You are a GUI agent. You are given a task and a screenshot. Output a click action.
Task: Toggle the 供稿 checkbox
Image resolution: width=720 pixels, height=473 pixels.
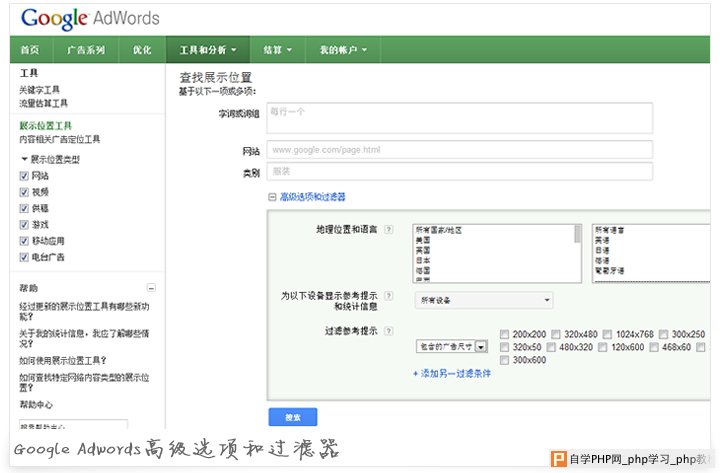[x=24, y=208]
